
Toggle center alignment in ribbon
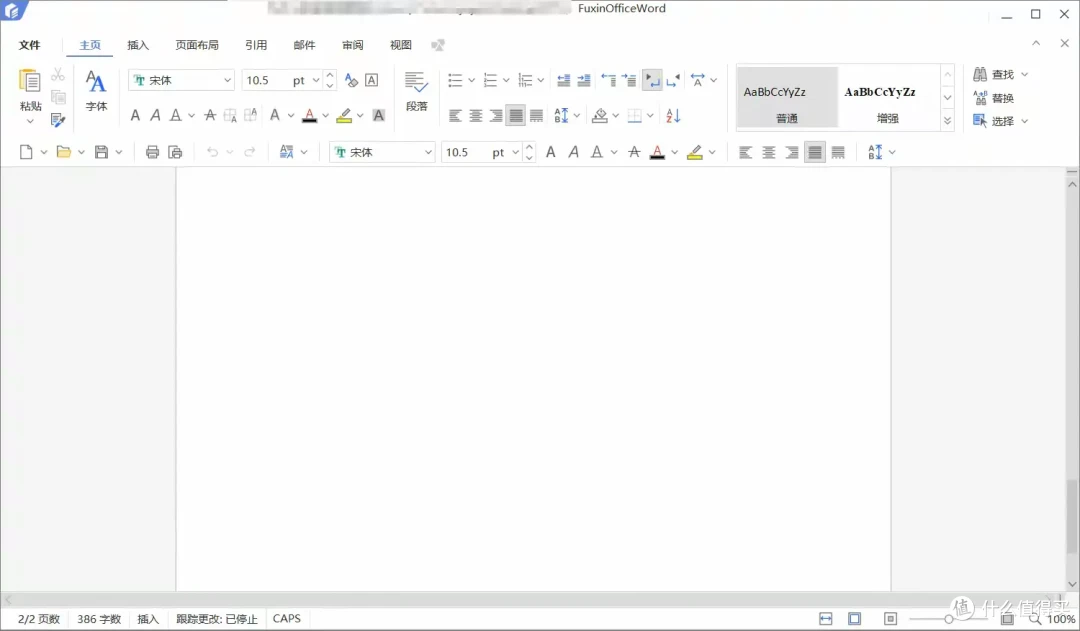point(475,116)
